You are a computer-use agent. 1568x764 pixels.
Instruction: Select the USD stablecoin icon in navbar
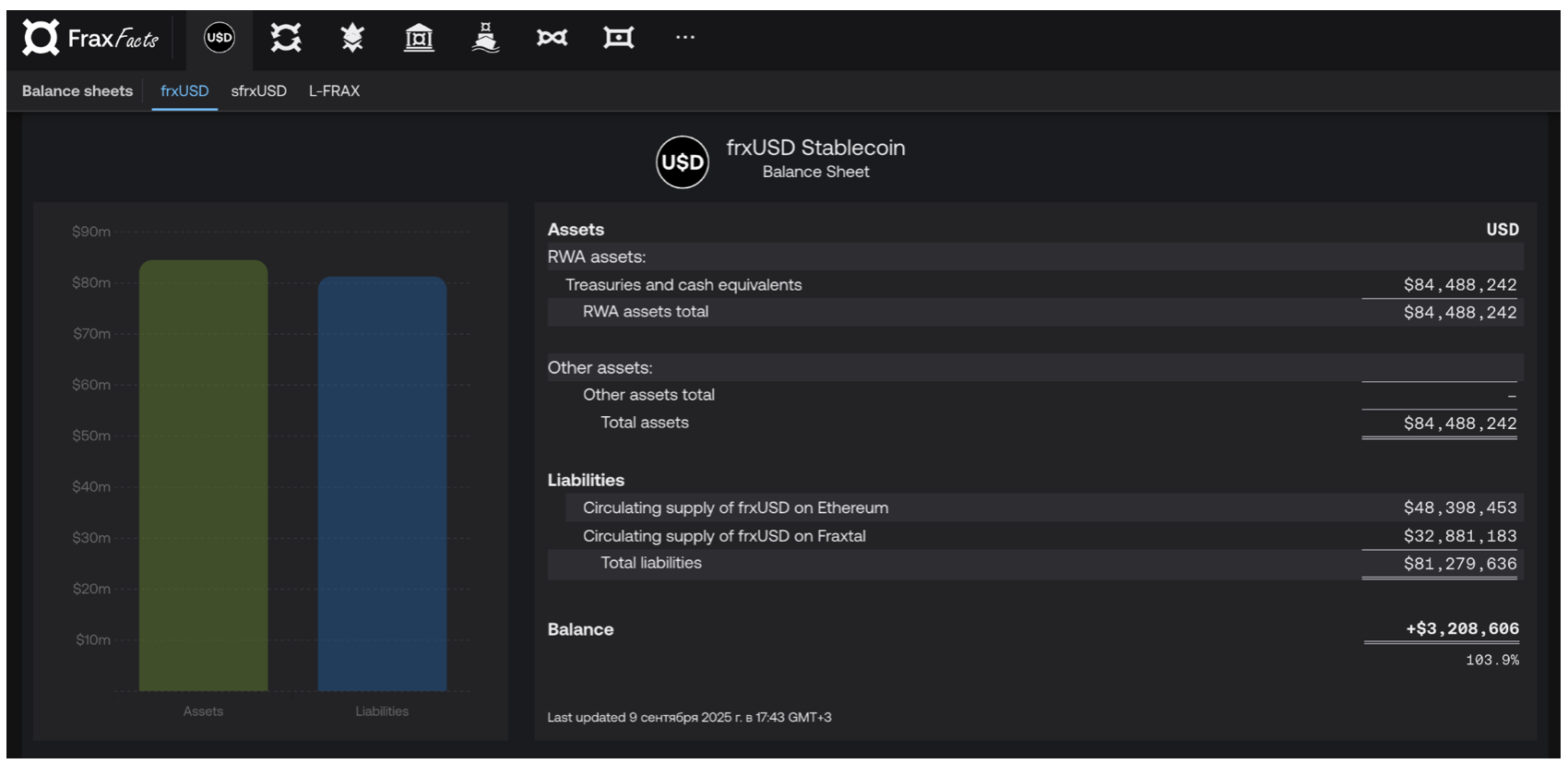click(220, 38)
